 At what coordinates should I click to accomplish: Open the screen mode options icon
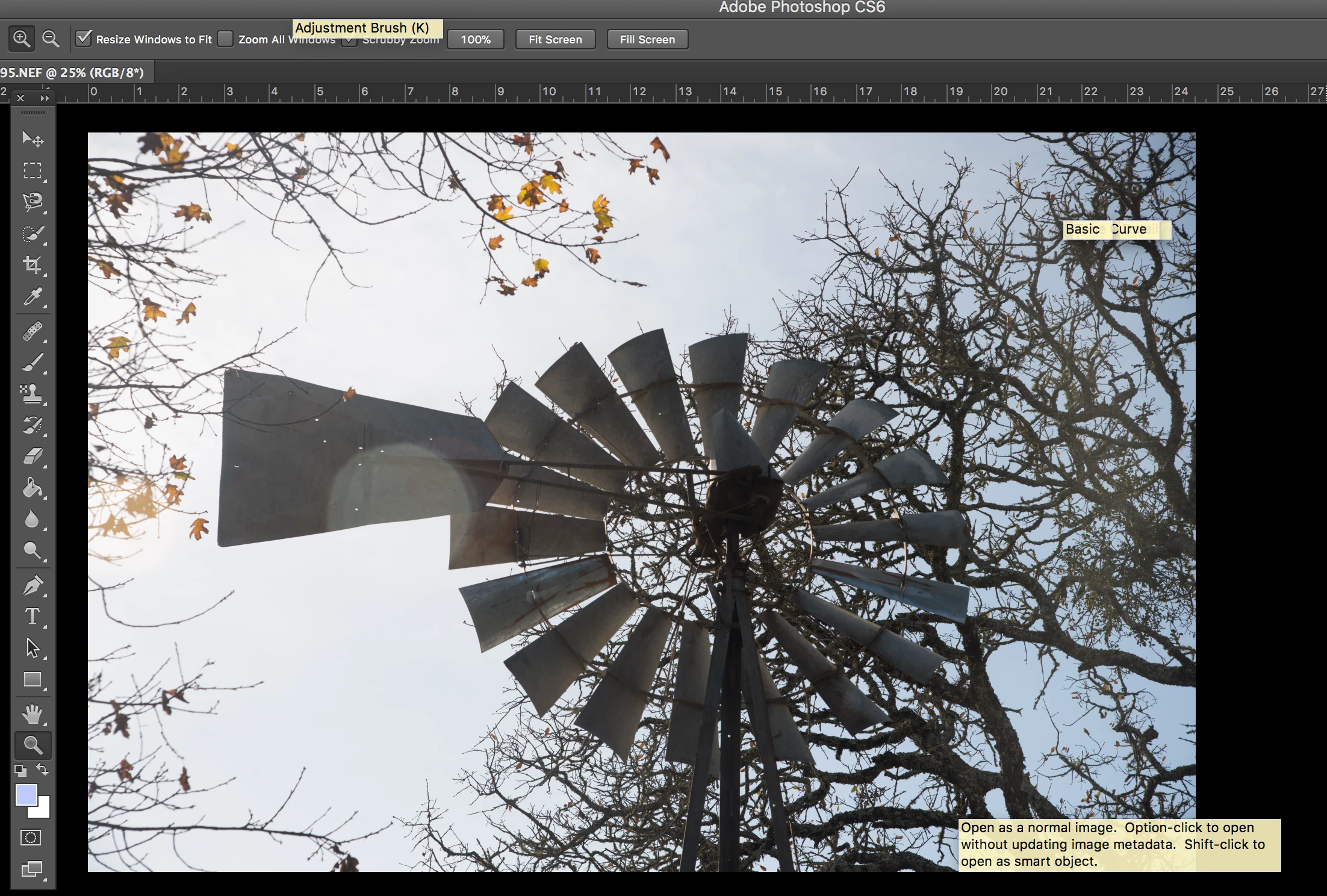coord(32,869)
